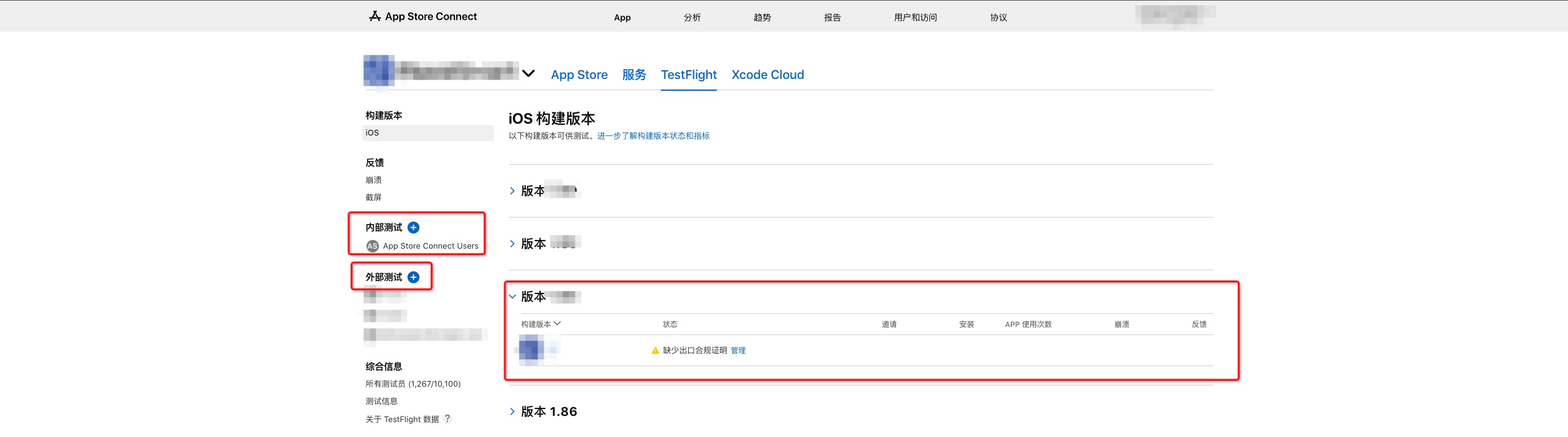Click the 综合信息 section heading
Image resolution: width=1568 pixels, height=437 pixels.
pos(384,367)
